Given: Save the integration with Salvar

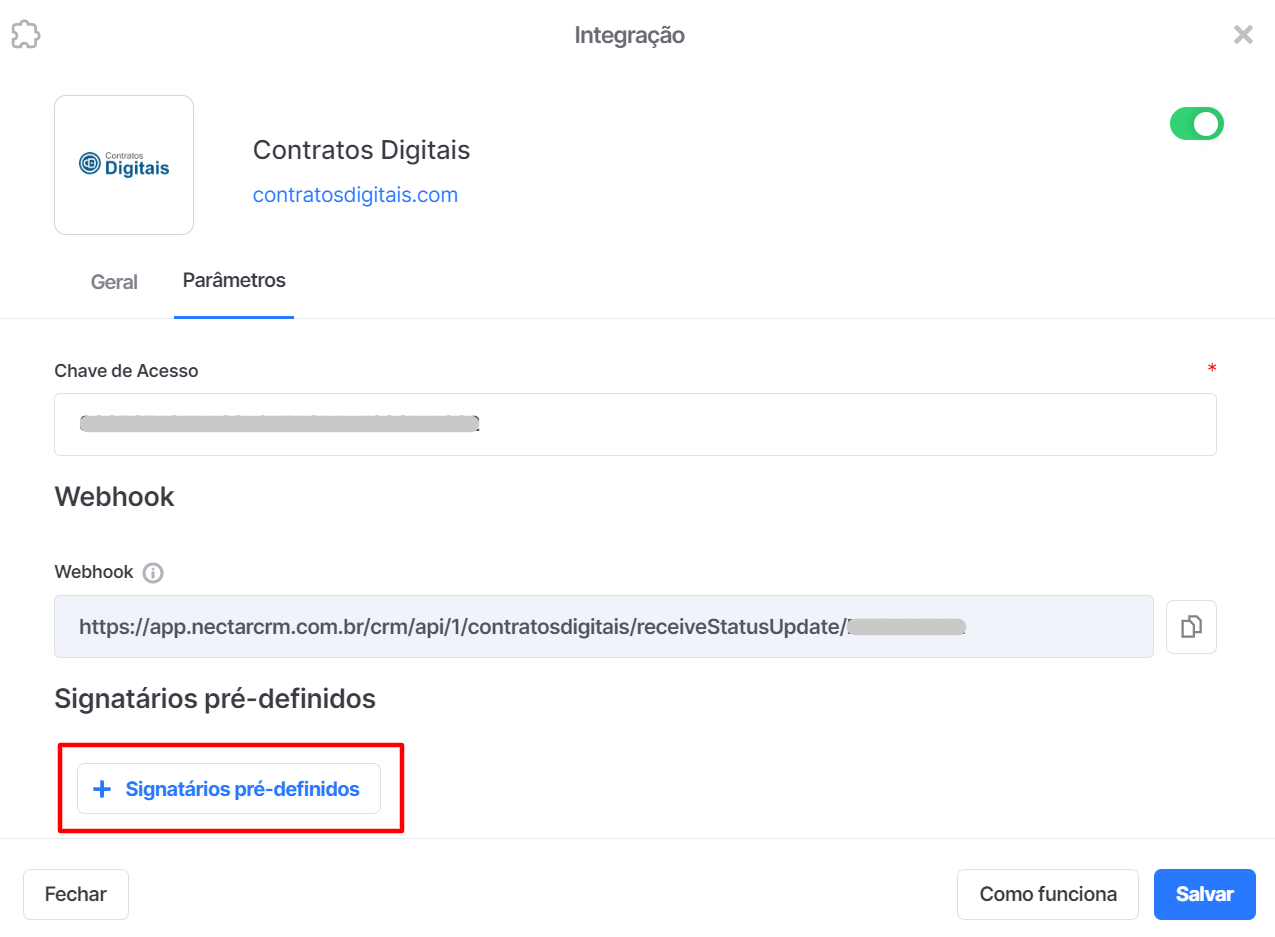Looking at the screenshot, I should click(x=1205, y=894).
